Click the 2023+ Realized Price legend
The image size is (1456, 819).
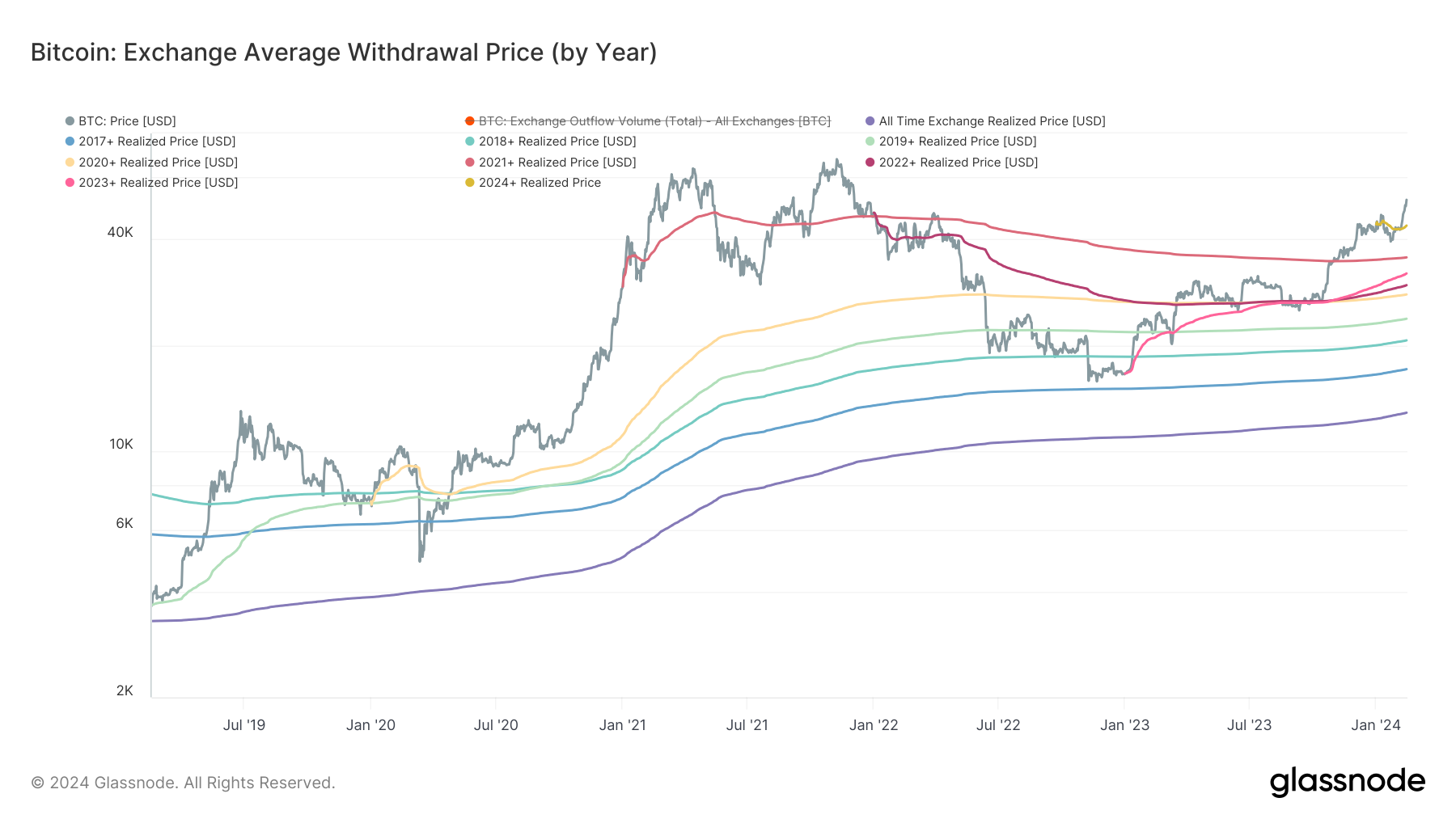tap(158, 183)
